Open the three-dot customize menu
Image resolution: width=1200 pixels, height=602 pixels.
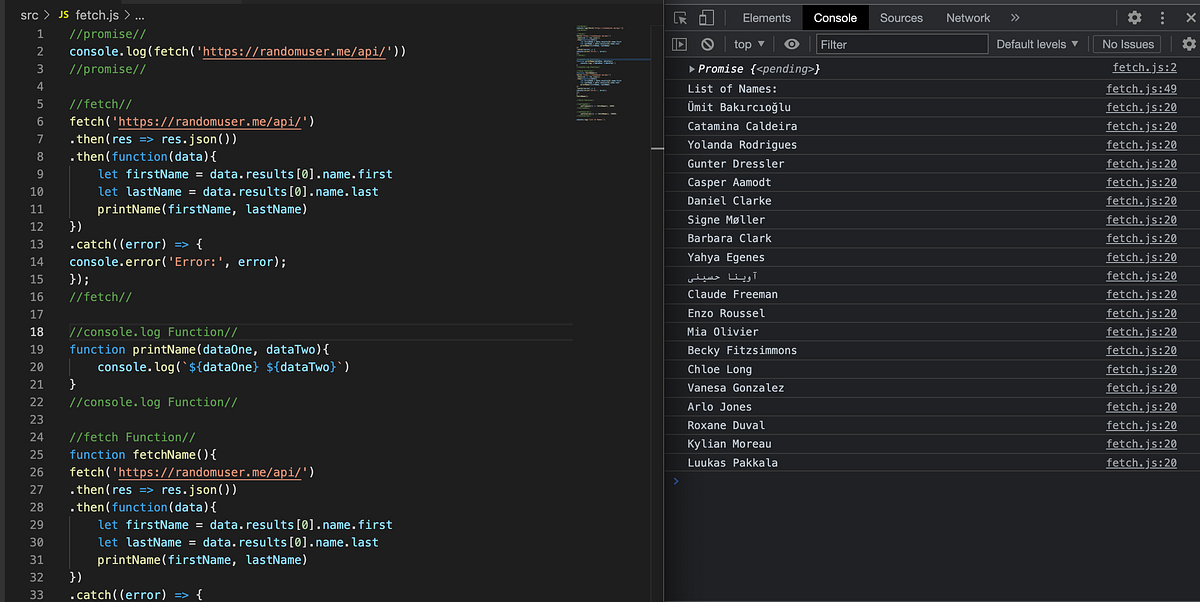(x=1163, y=17)
